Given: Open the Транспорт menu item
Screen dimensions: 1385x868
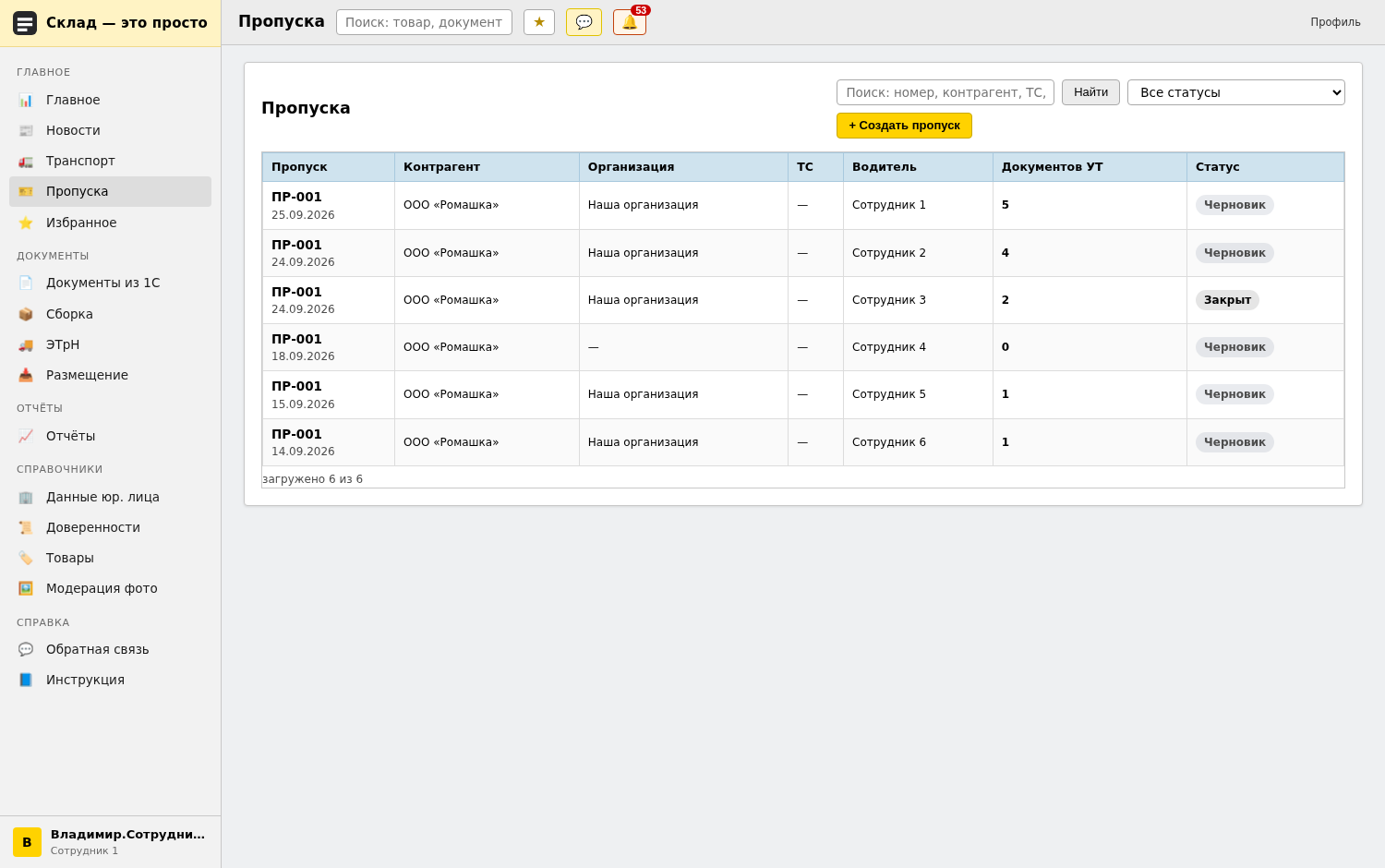Looking at the screenshot, I should point(110,161).
